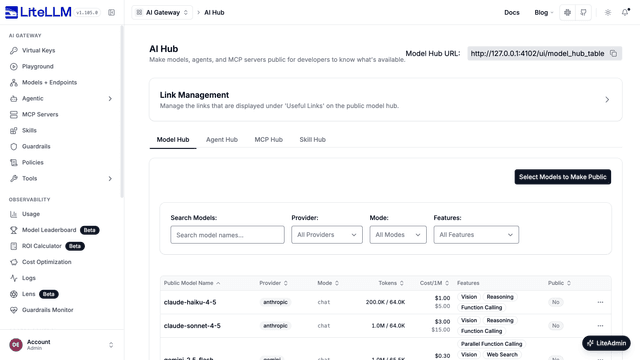Click the Search model names field

point(227,235)
